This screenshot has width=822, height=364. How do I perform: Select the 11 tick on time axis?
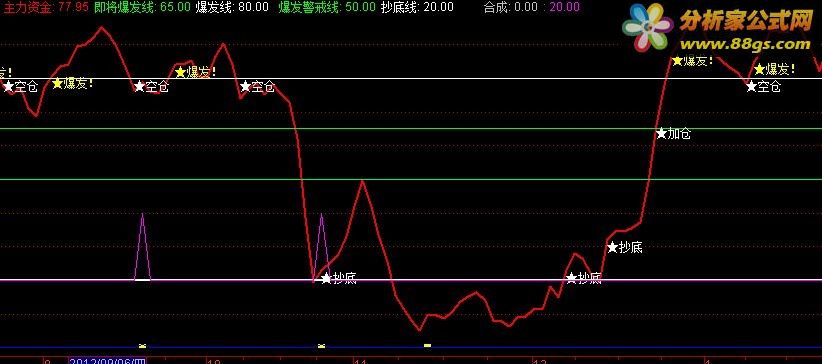click(x=360, y=361)
